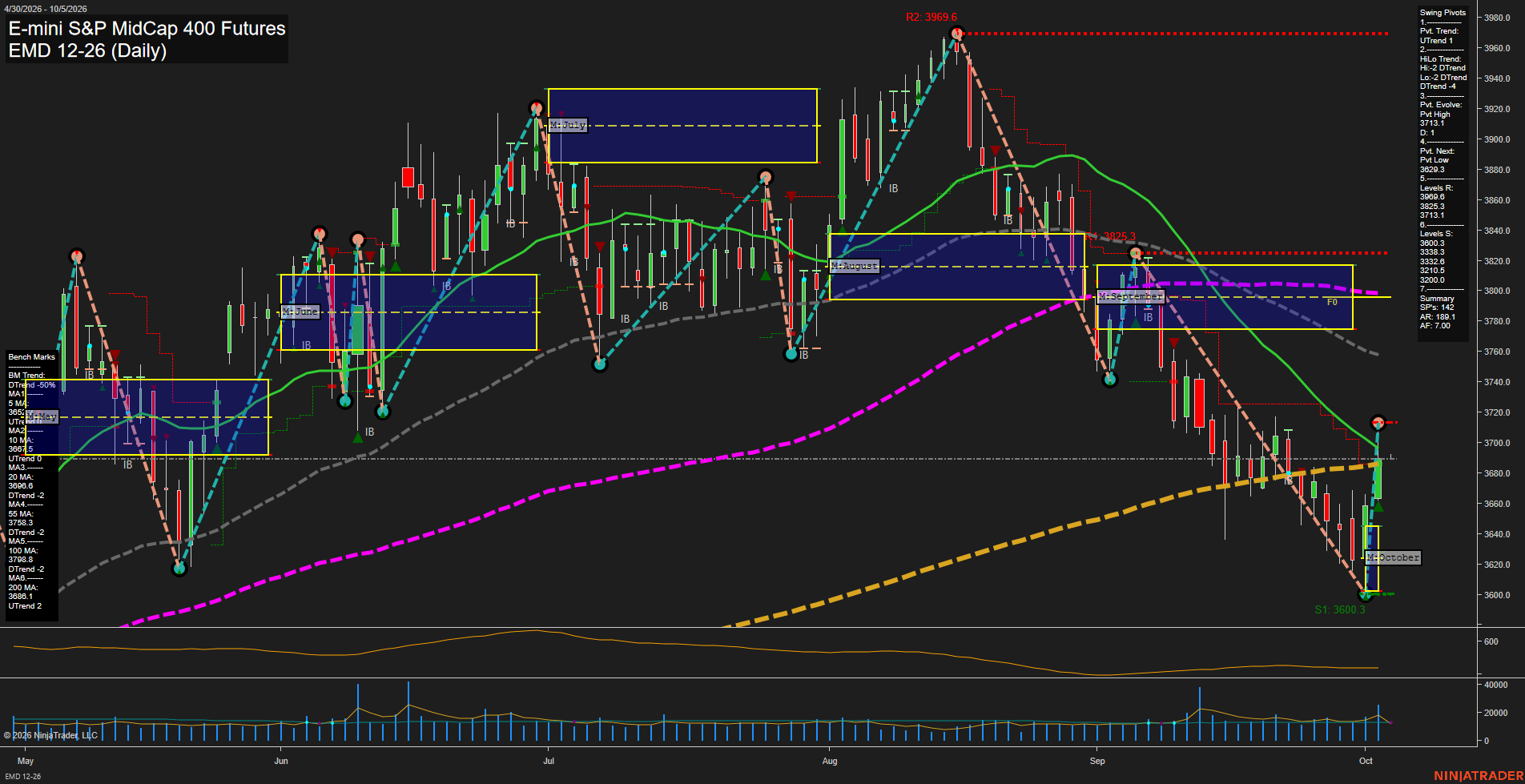1525x784 pixels.
Task: Click the 'Jun' label on the time axis
Action: coord(280,761)
